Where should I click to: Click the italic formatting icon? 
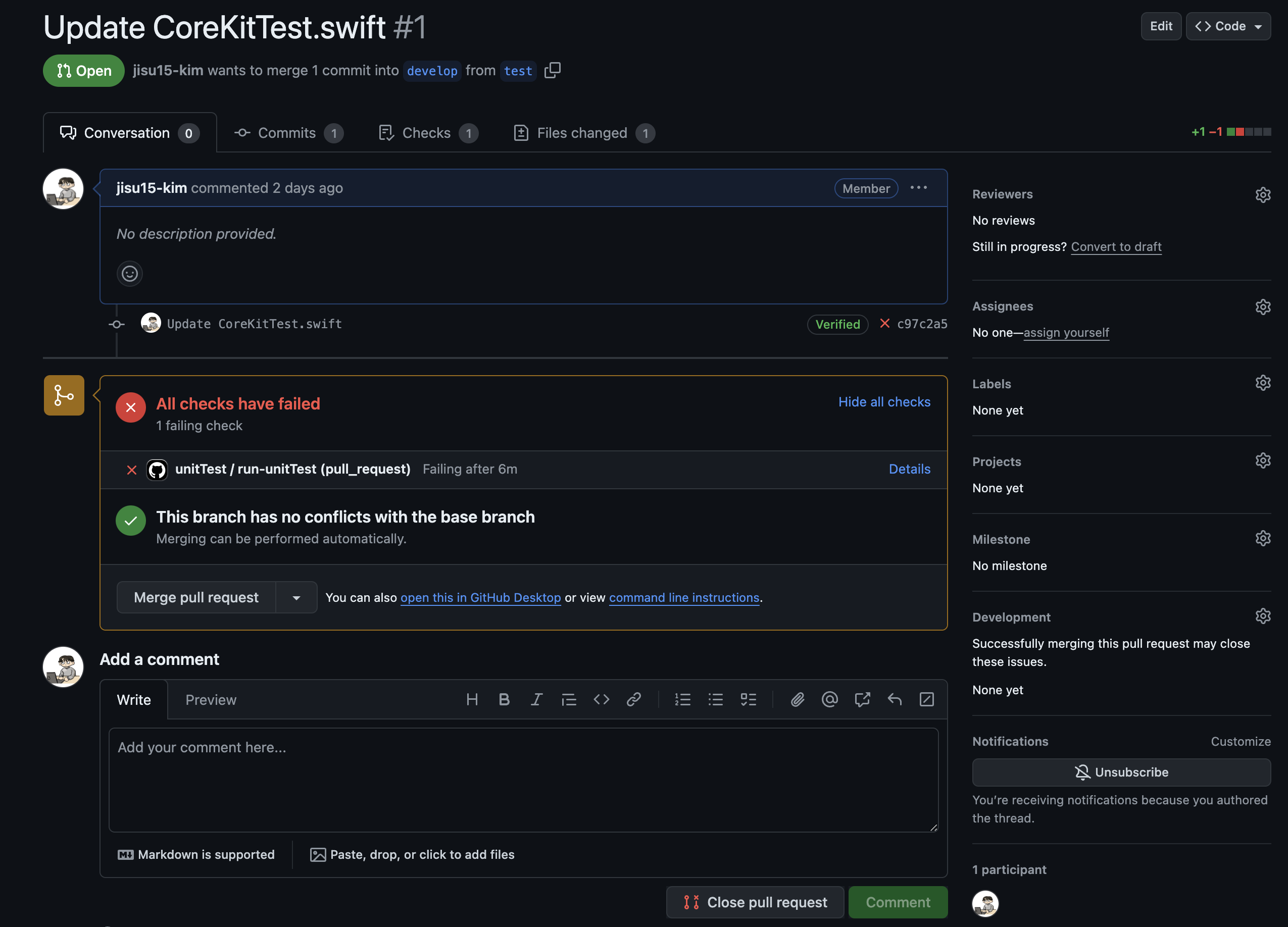[x=536, y=699]
